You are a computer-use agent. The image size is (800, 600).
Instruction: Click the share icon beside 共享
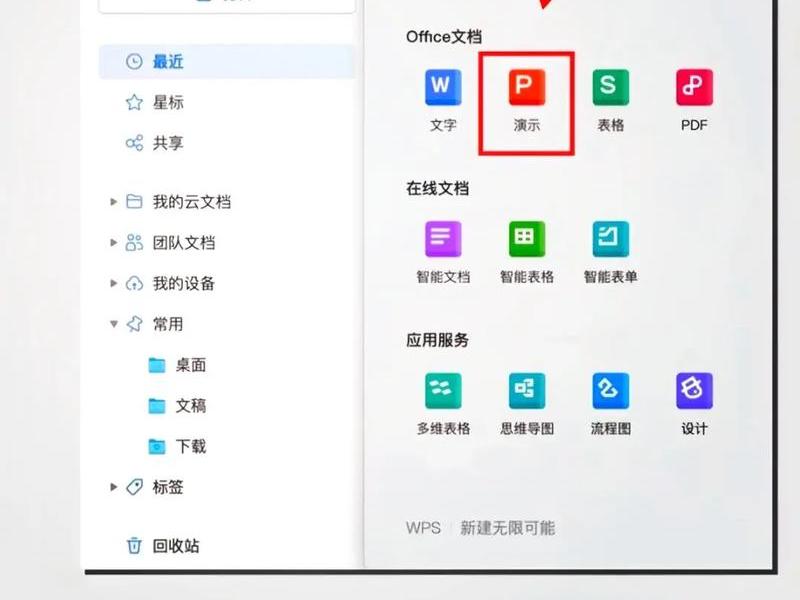click(x=134, y=143)
